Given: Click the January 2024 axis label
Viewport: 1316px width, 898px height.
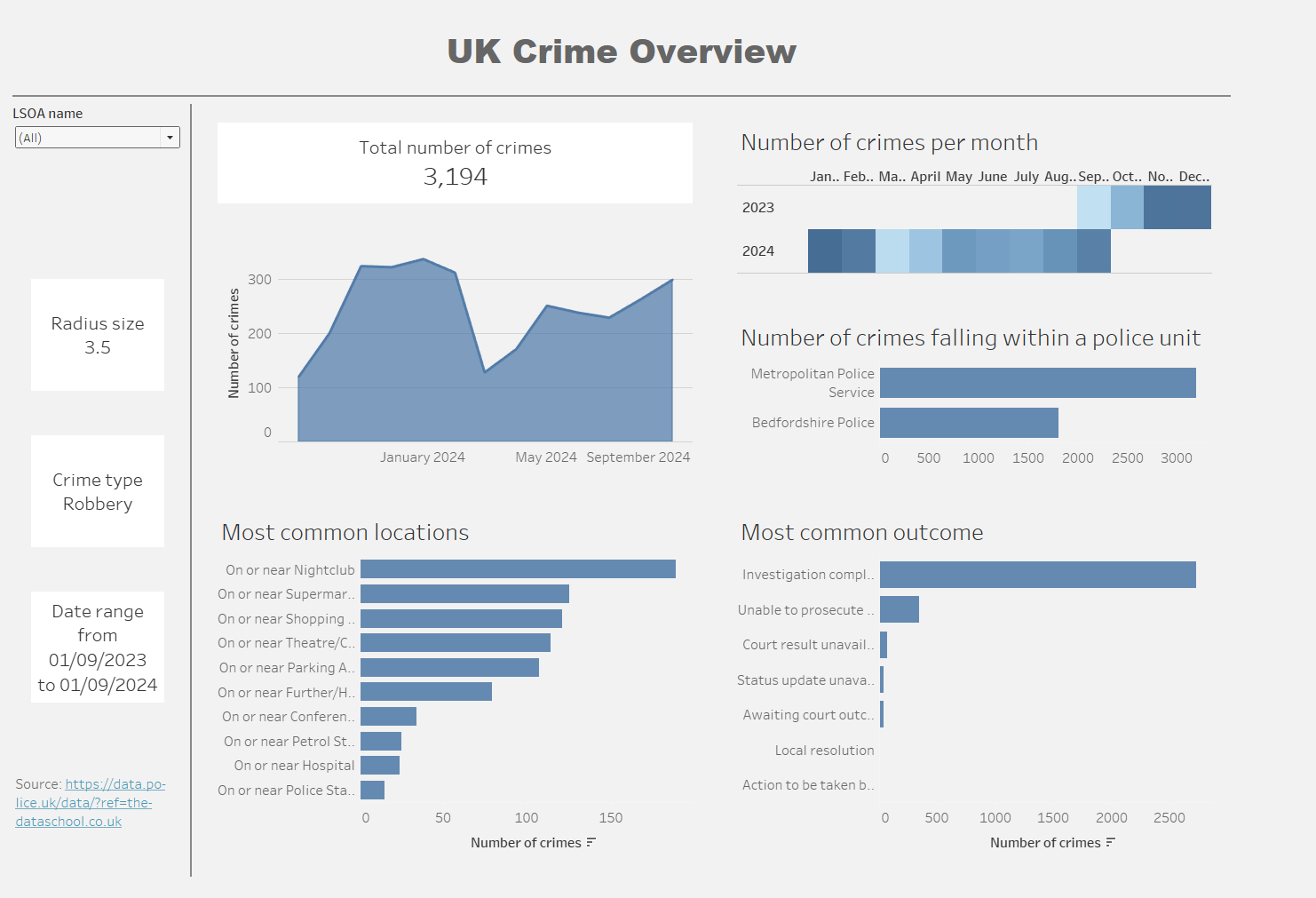Looking at the screenshot, I should pyautogui.click(x=423, y=457).
